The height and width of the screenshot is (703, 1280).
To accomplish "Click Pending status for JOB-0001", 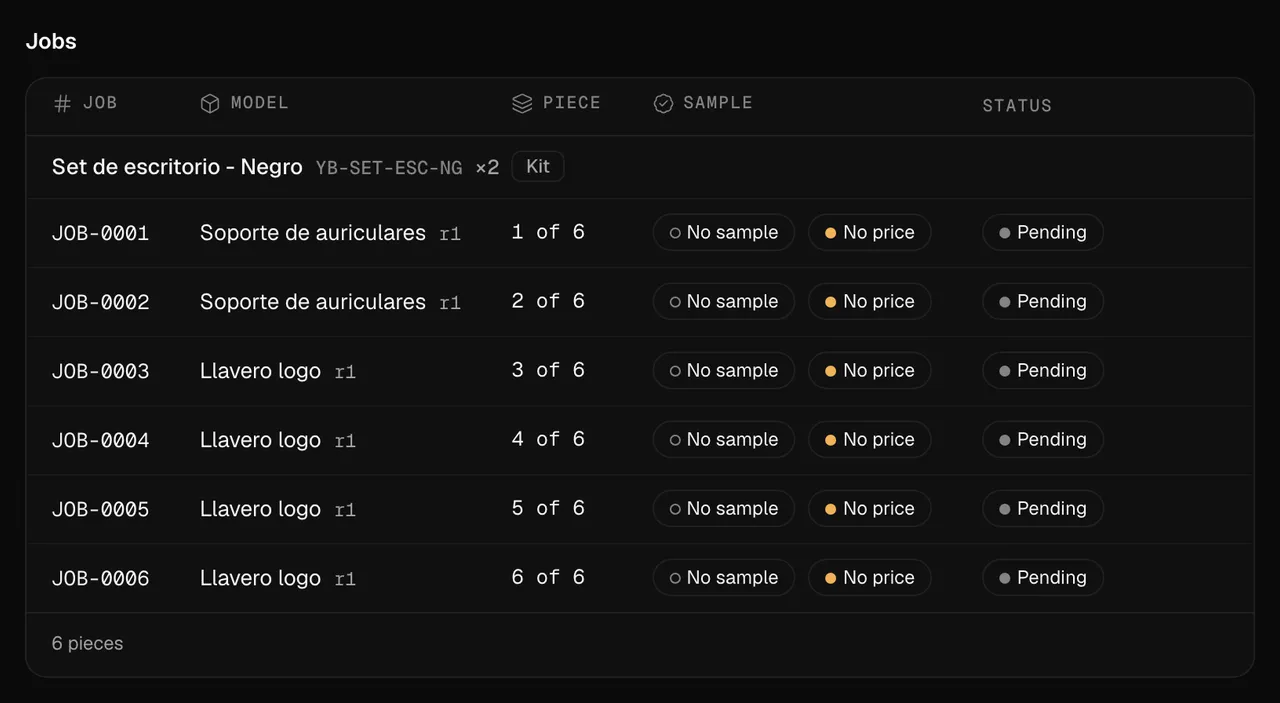I will click(x=1043, y=232).
